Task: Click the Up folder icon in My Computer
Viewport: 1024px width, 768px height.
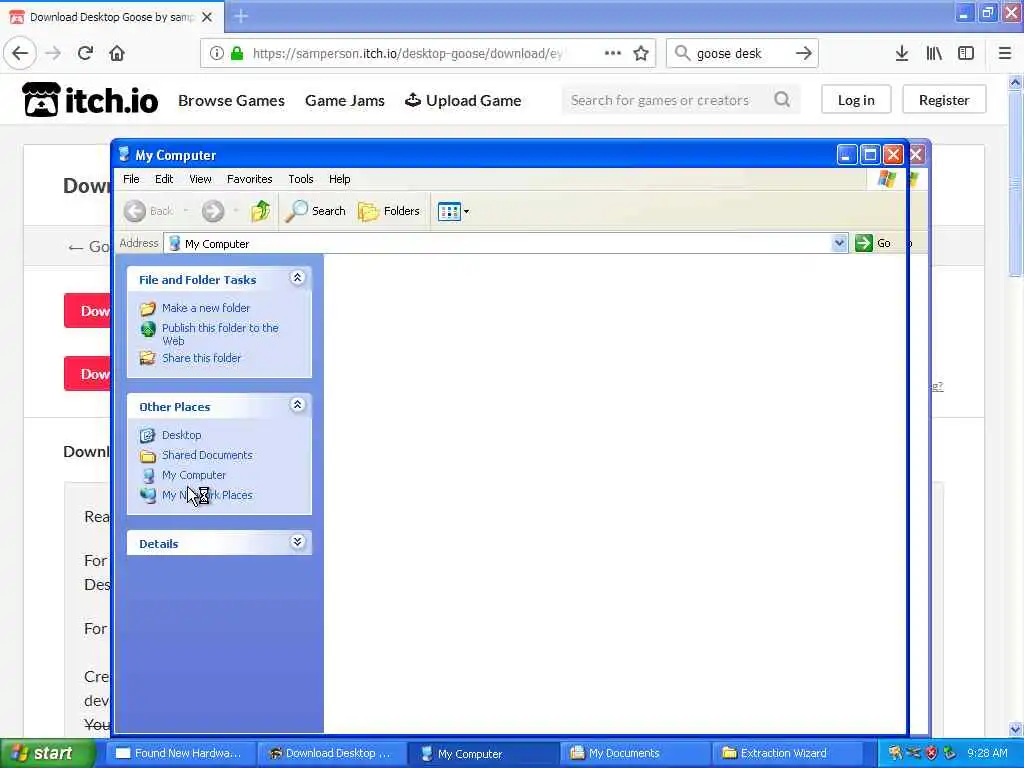Action: pyautogui.click(x=261, y=211)
